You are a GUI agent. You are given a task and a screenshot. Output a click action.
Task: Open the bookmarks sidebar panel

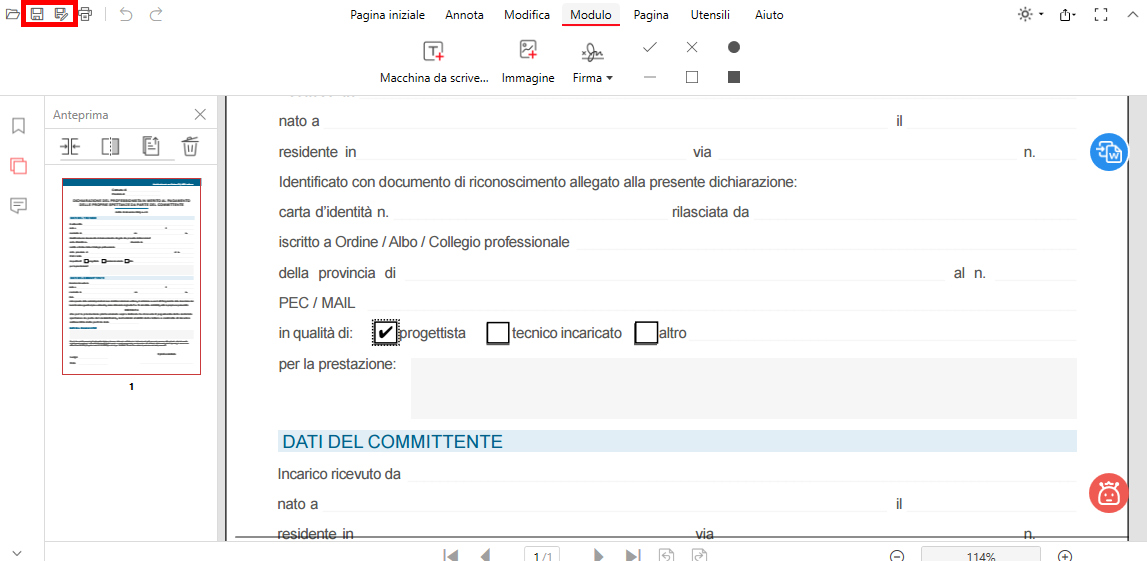[19, 126]
